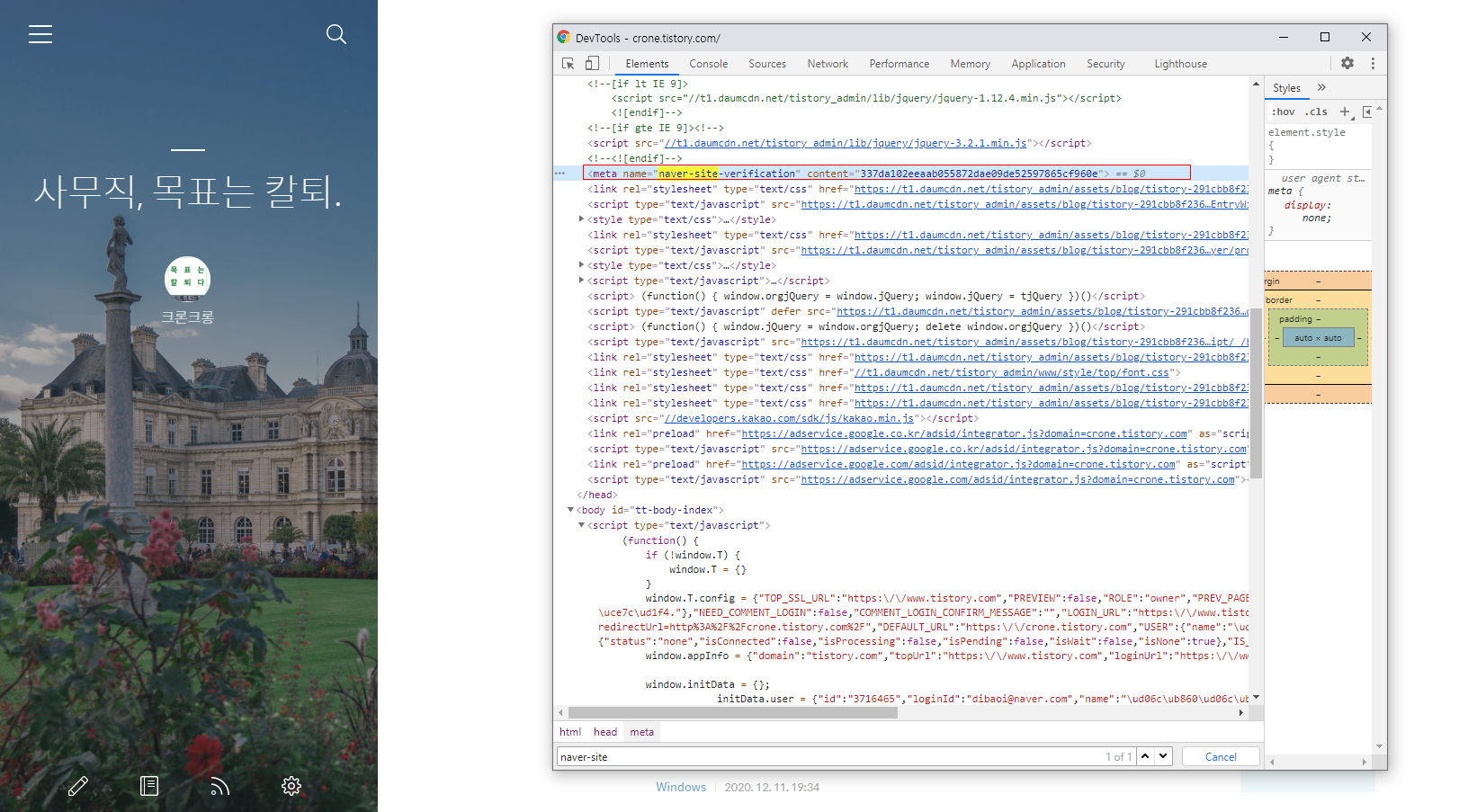Cancel the DevTools search
The height and width of the screenshot is (812, 1459).
coord(1221,757)
